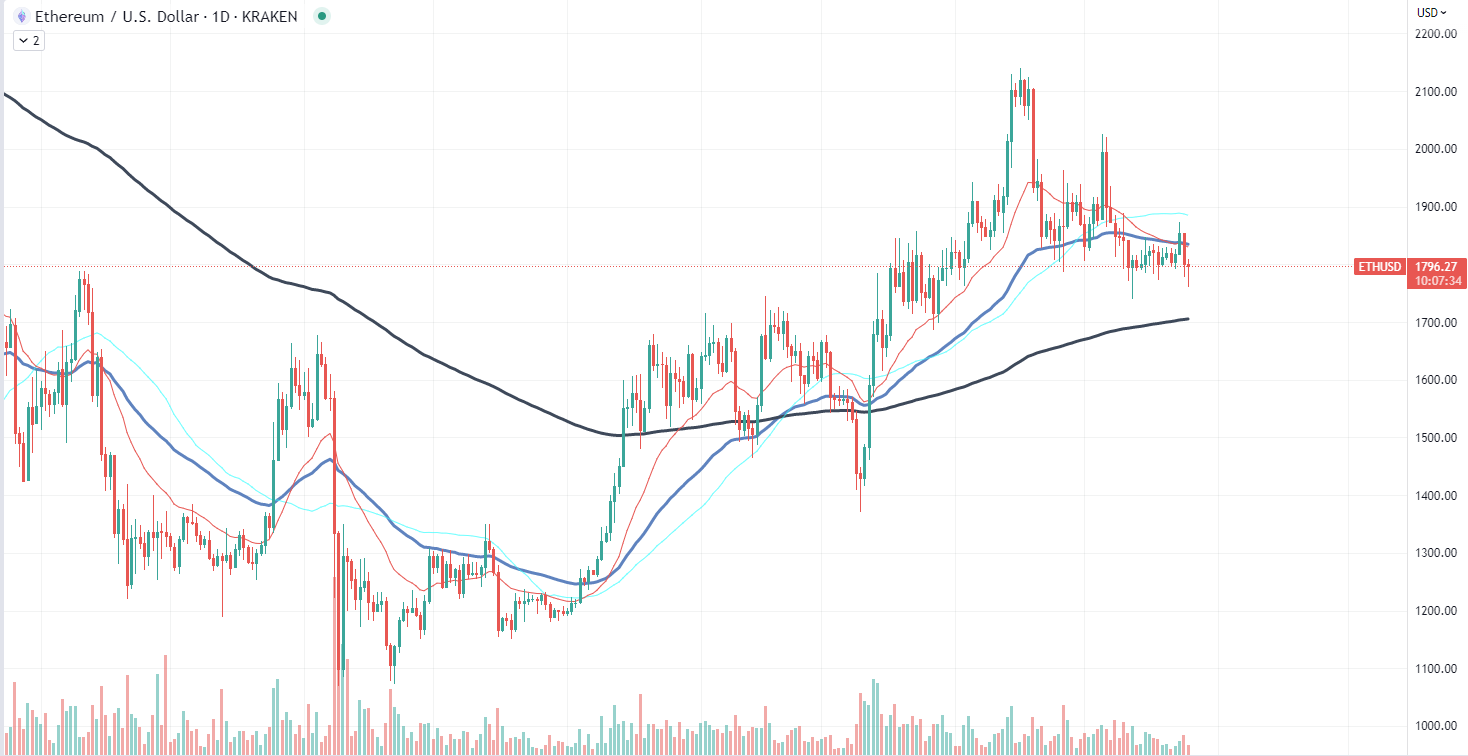1468x756 pixels.
Task: Click the 1700.00 price scale label
Action: 1434,323
